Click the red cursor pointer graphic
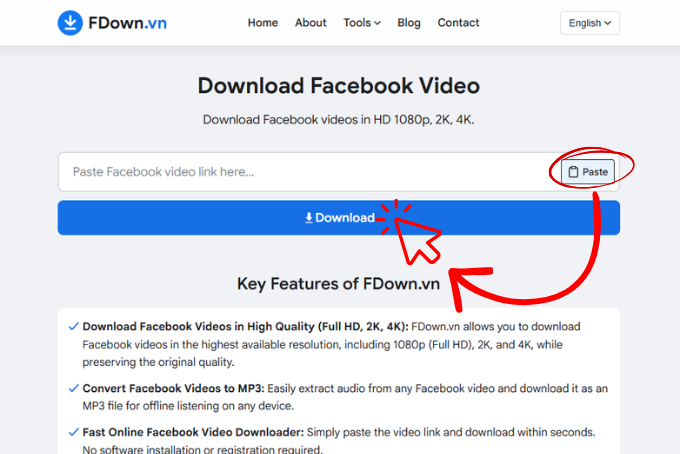This screenshot has height=454, width=680. tap(417, 236)
